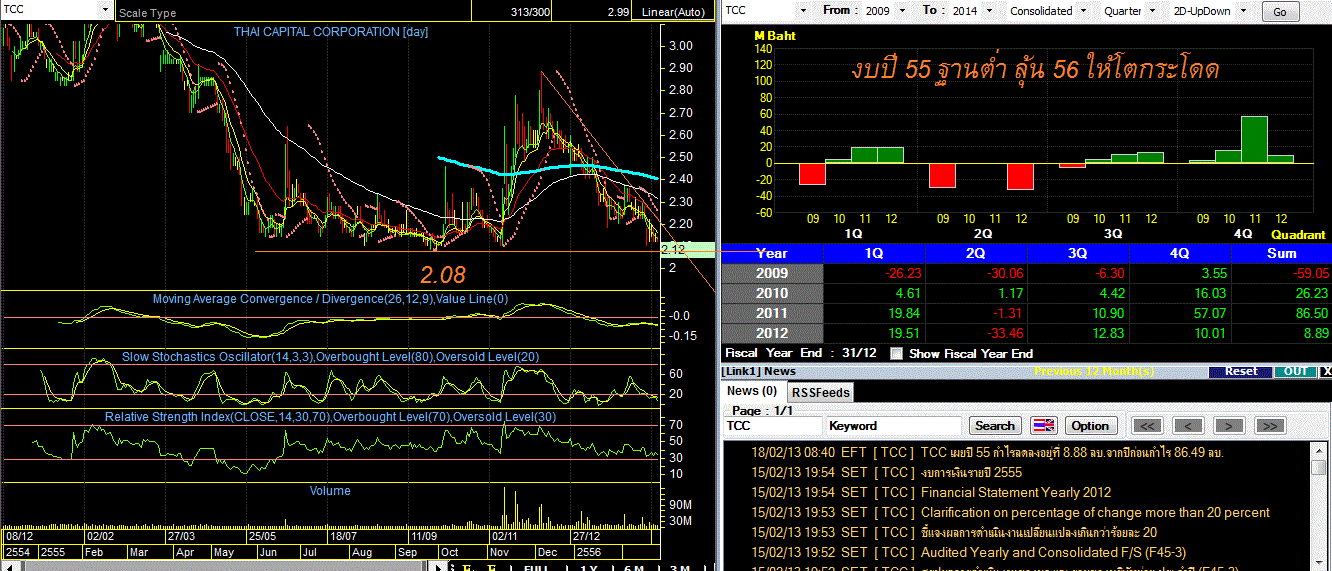The height and width of the screenshot is (571, 1332).
Task: Click the Volume panel label
Action: click(330, 491)
